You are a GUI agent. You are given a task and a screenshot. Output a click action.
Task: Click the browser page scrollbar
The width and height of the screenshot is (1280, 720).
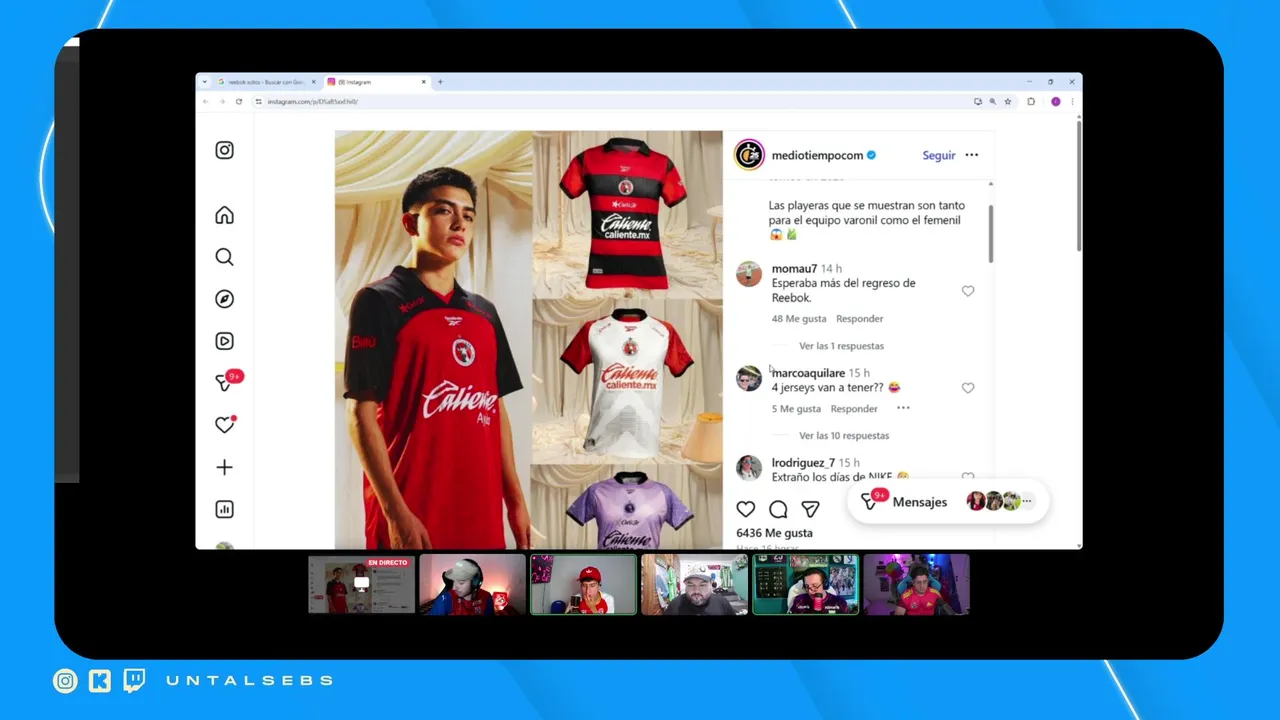(x=1078, y=185)
